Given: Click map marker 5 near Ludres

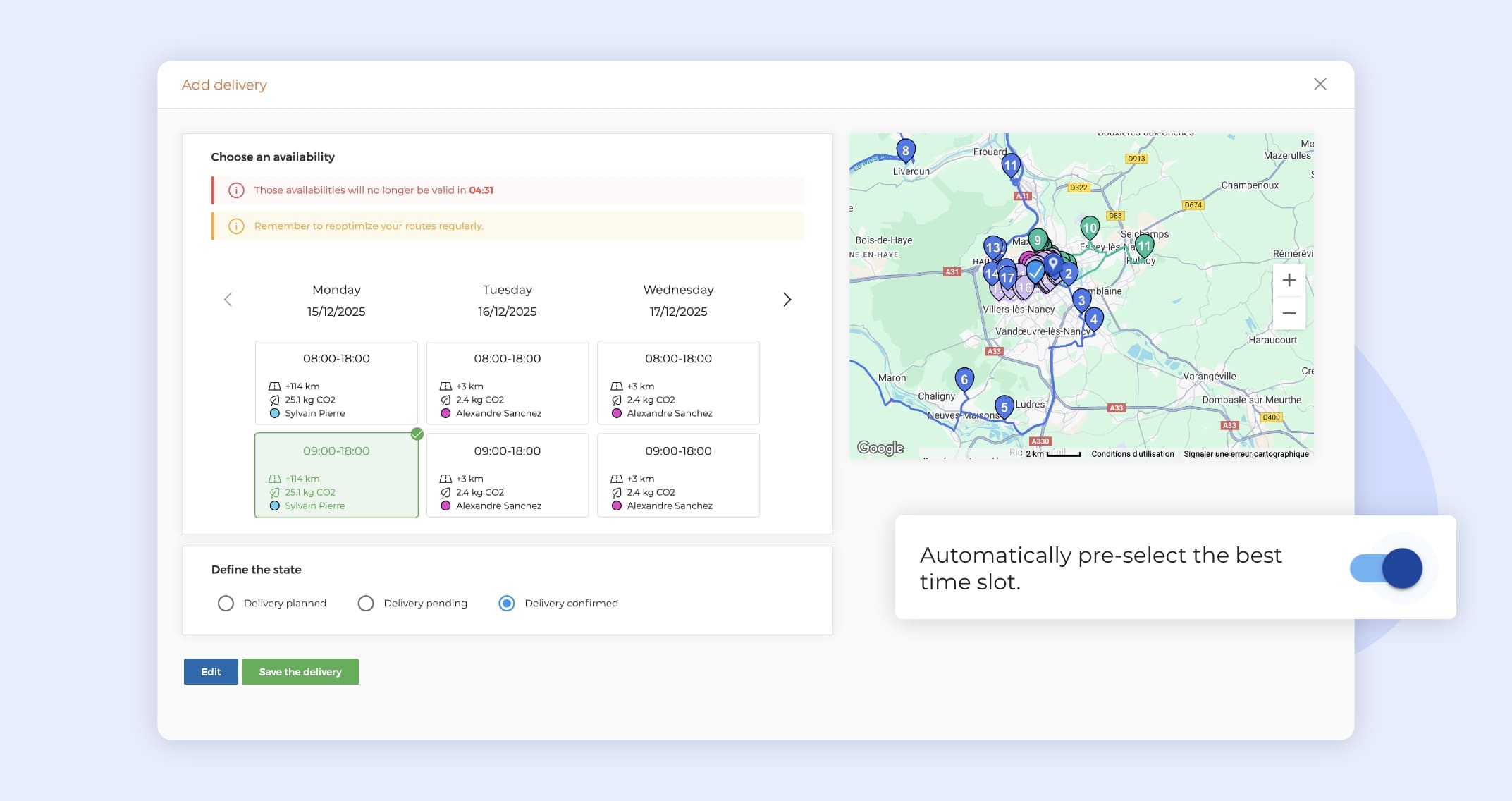Looking at the screenshot, I should (x=1004, y=407).
